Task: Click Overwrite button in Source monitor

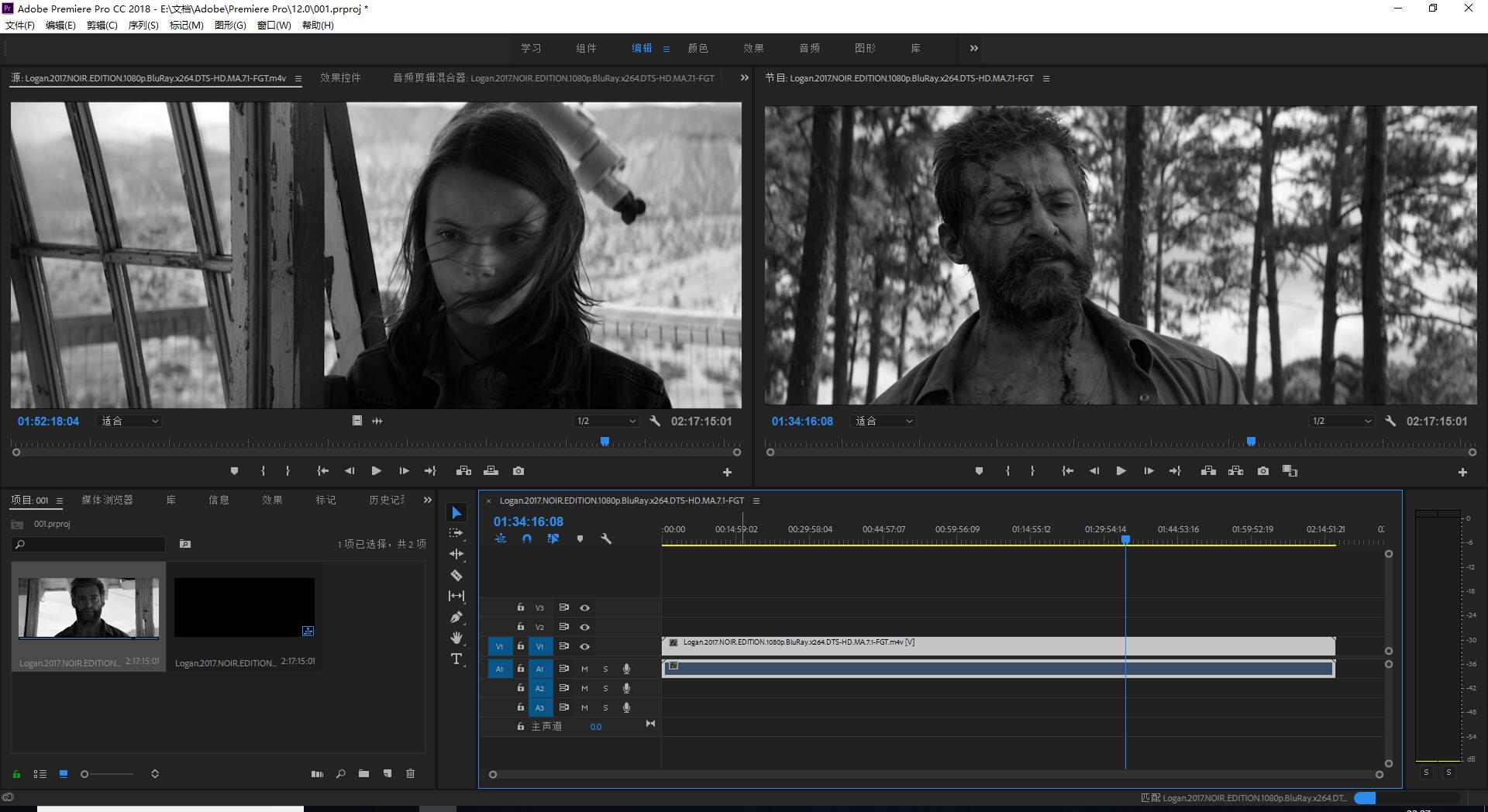Action: (491, 471)
